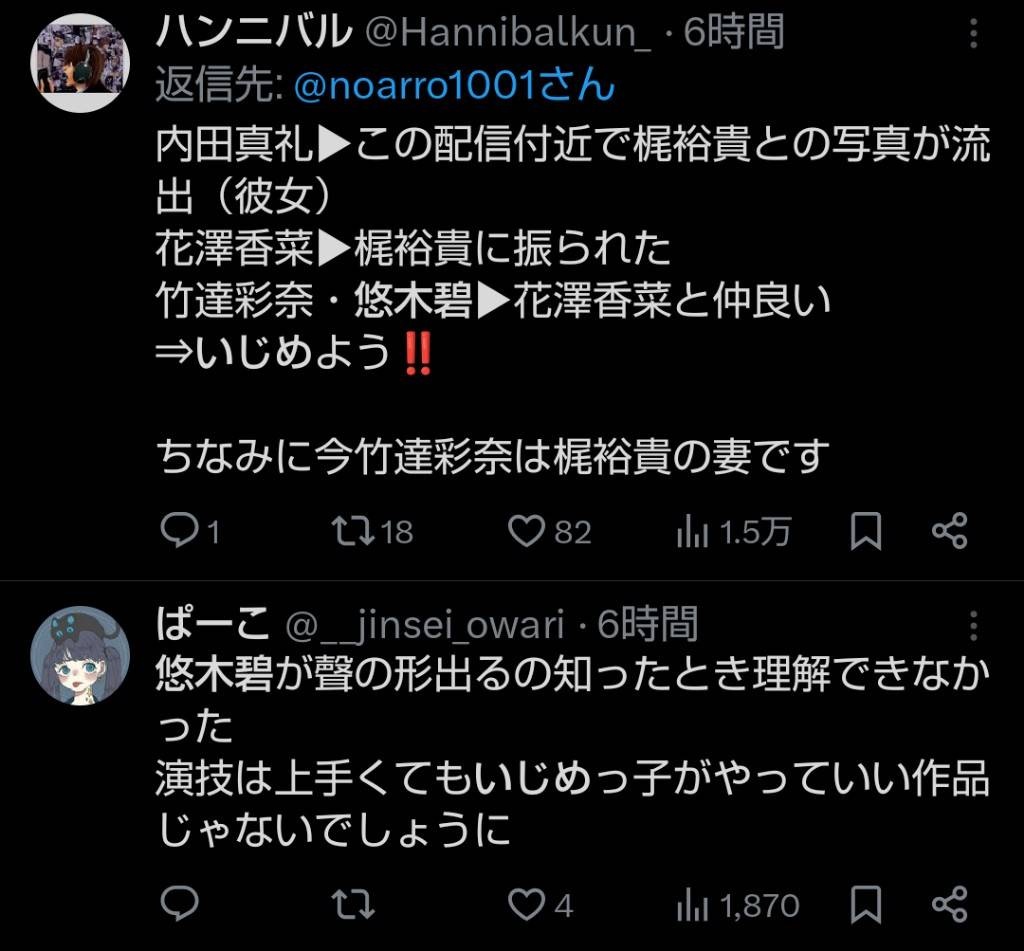
Task: View analytics showing 1,870 views
Action: 738,905
